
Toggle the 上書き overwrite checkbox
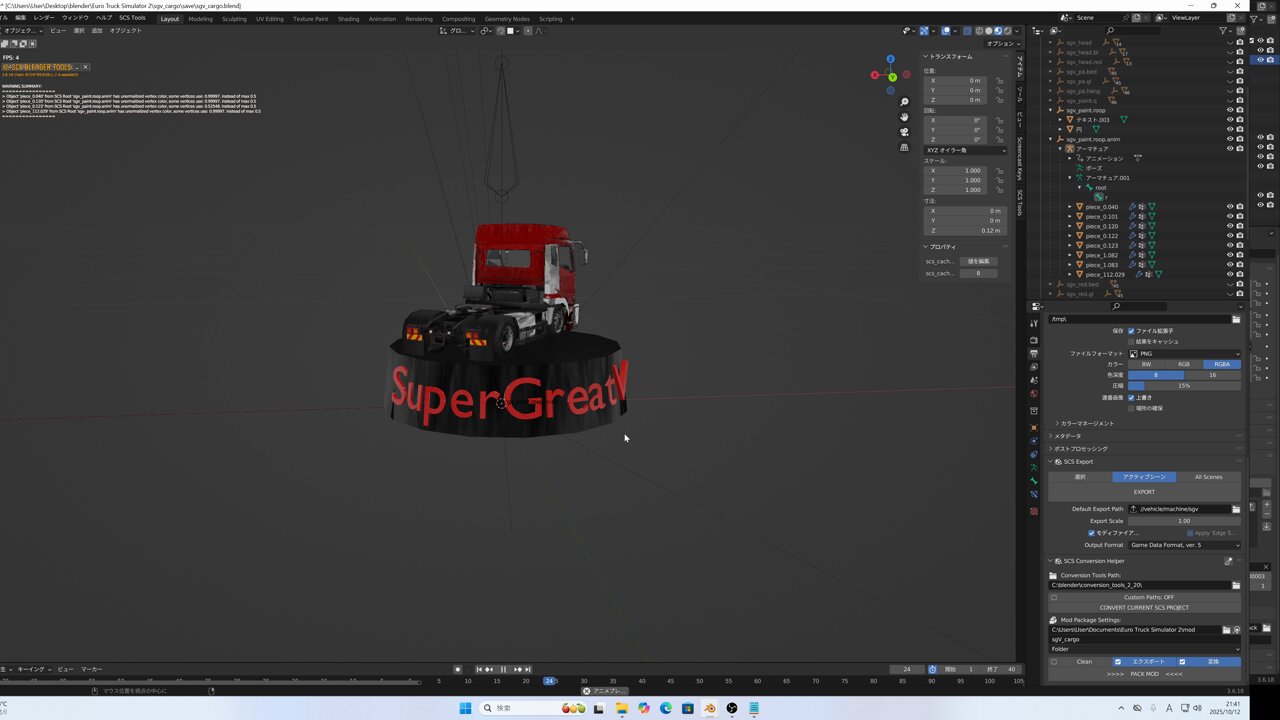(1131, 397)
